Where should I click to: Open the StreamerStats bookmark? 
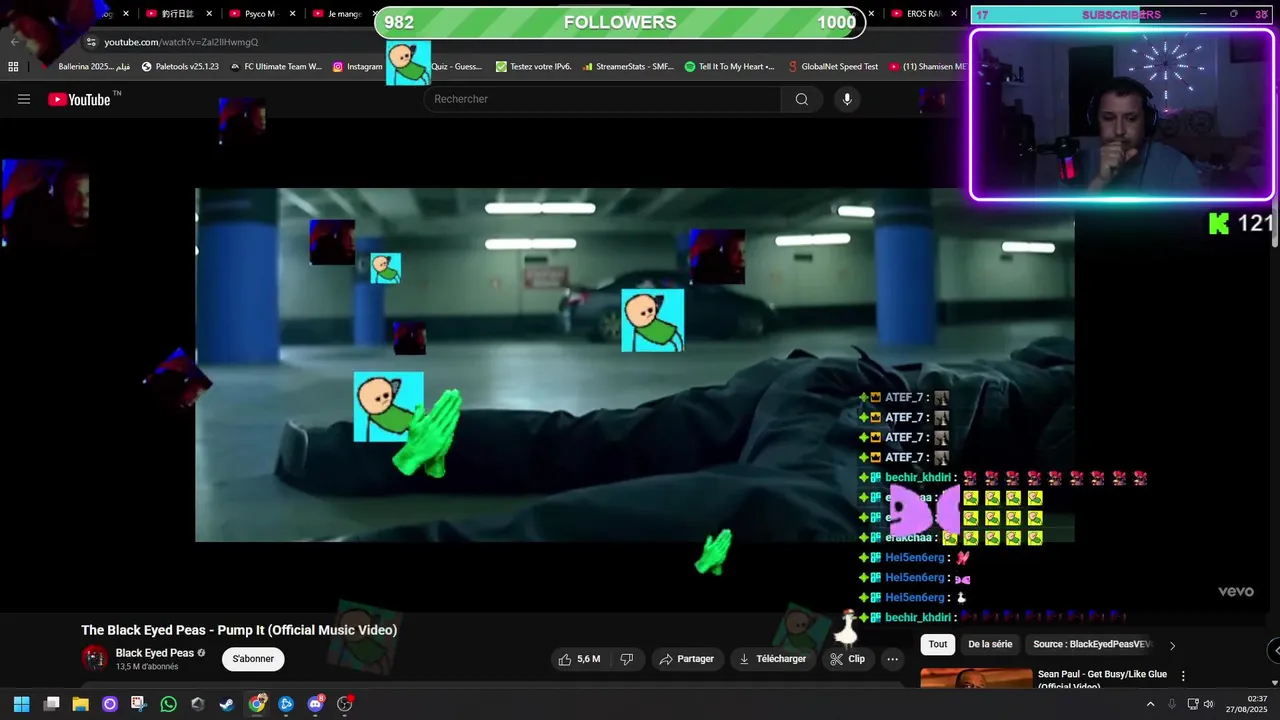(x=627, y=67)
